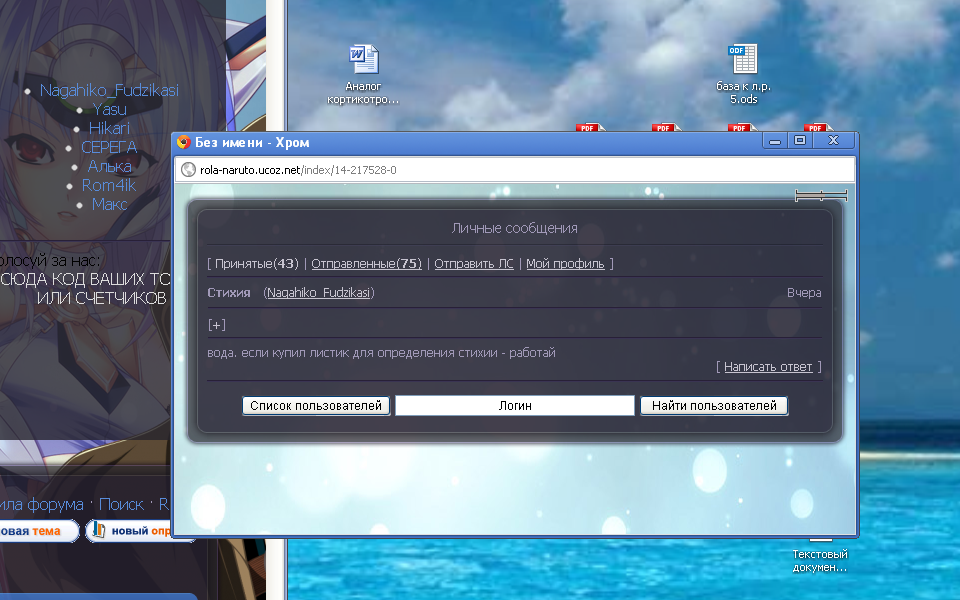Click the Написать ответ reply link
960x600 pixels.
(x=768, y=367)
